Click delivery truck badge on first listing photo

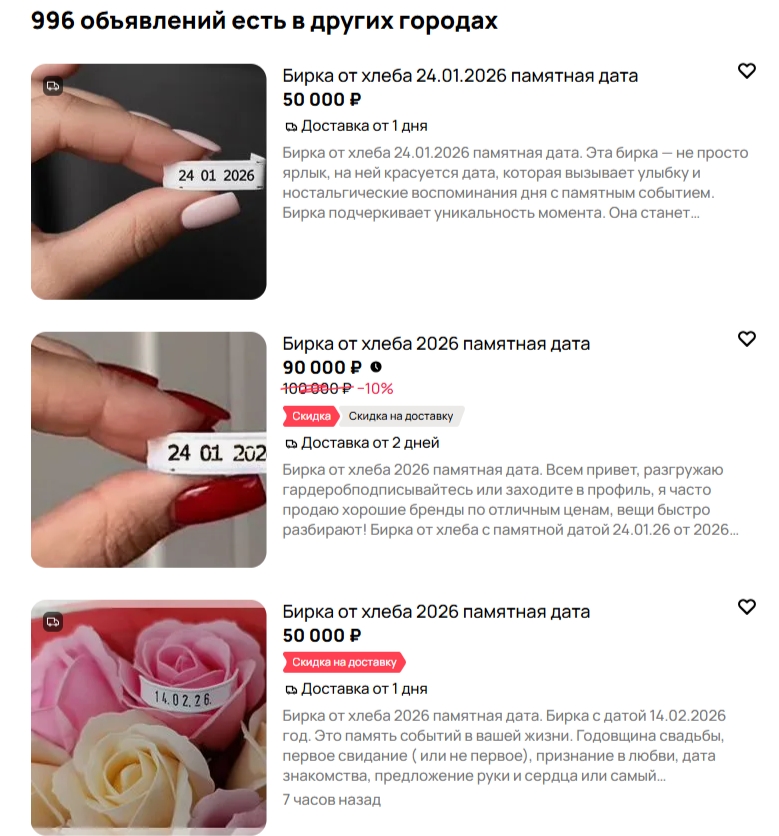(x=53, y=86)
